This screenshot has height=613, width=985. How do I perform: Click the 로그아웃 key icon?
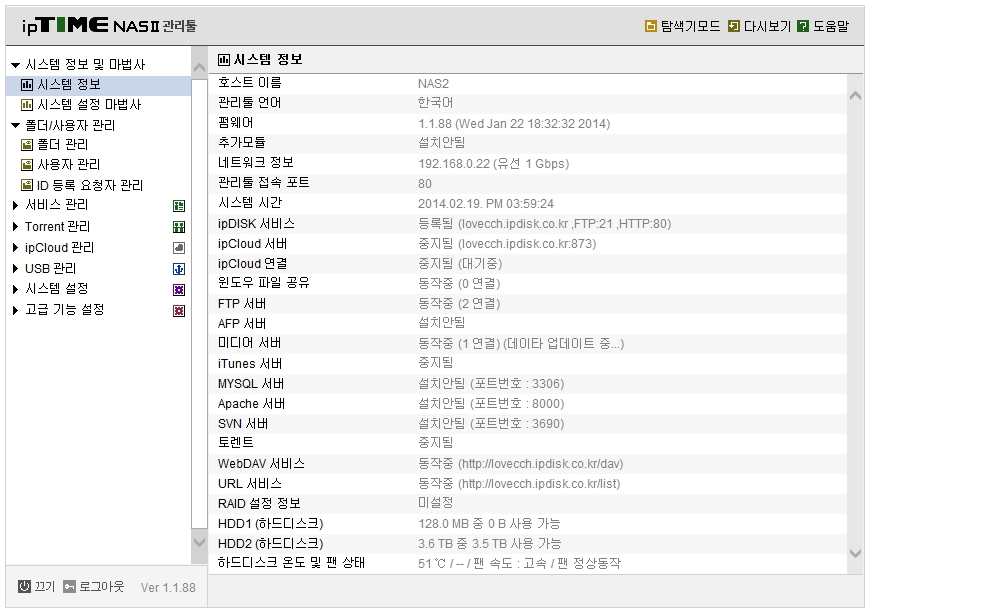(x=69, y=586)
